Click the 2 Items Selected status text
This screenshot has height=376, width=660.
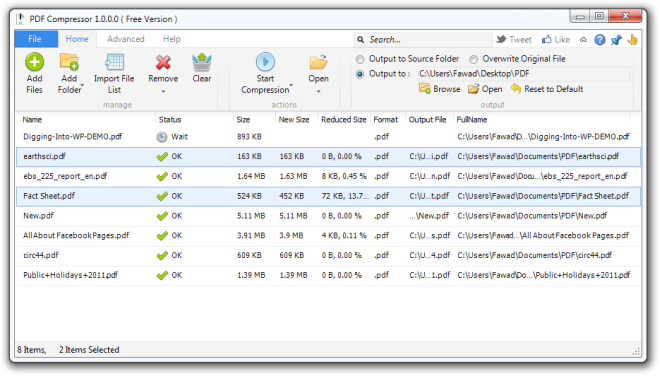pos(89,350)
